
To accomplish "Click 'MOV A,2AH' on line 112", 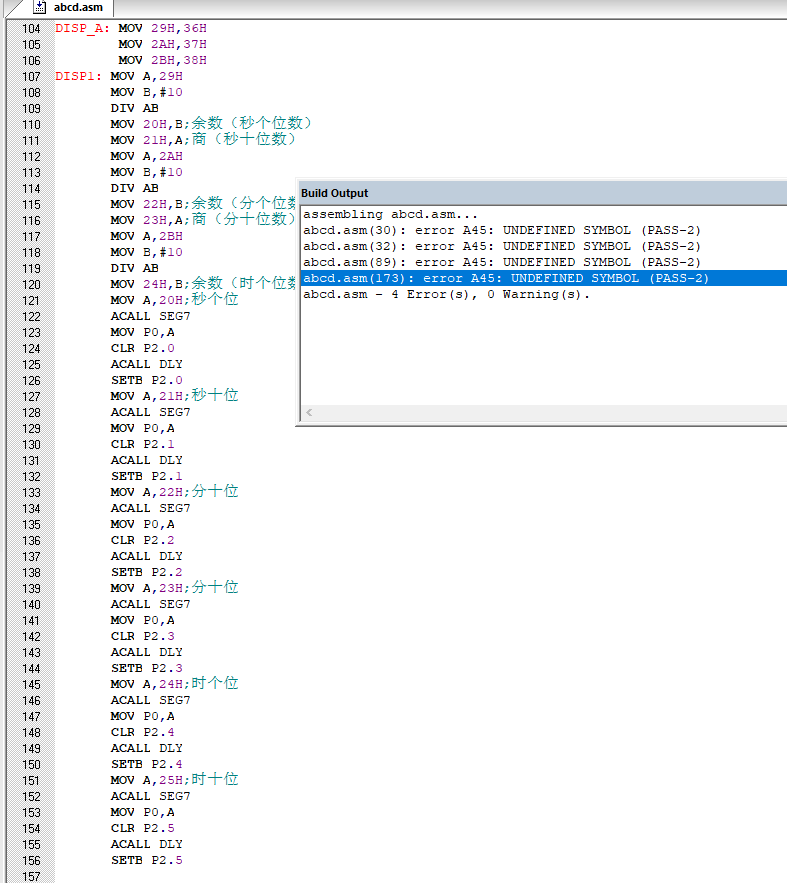I will pyautogui.click(x=146, y=156).
